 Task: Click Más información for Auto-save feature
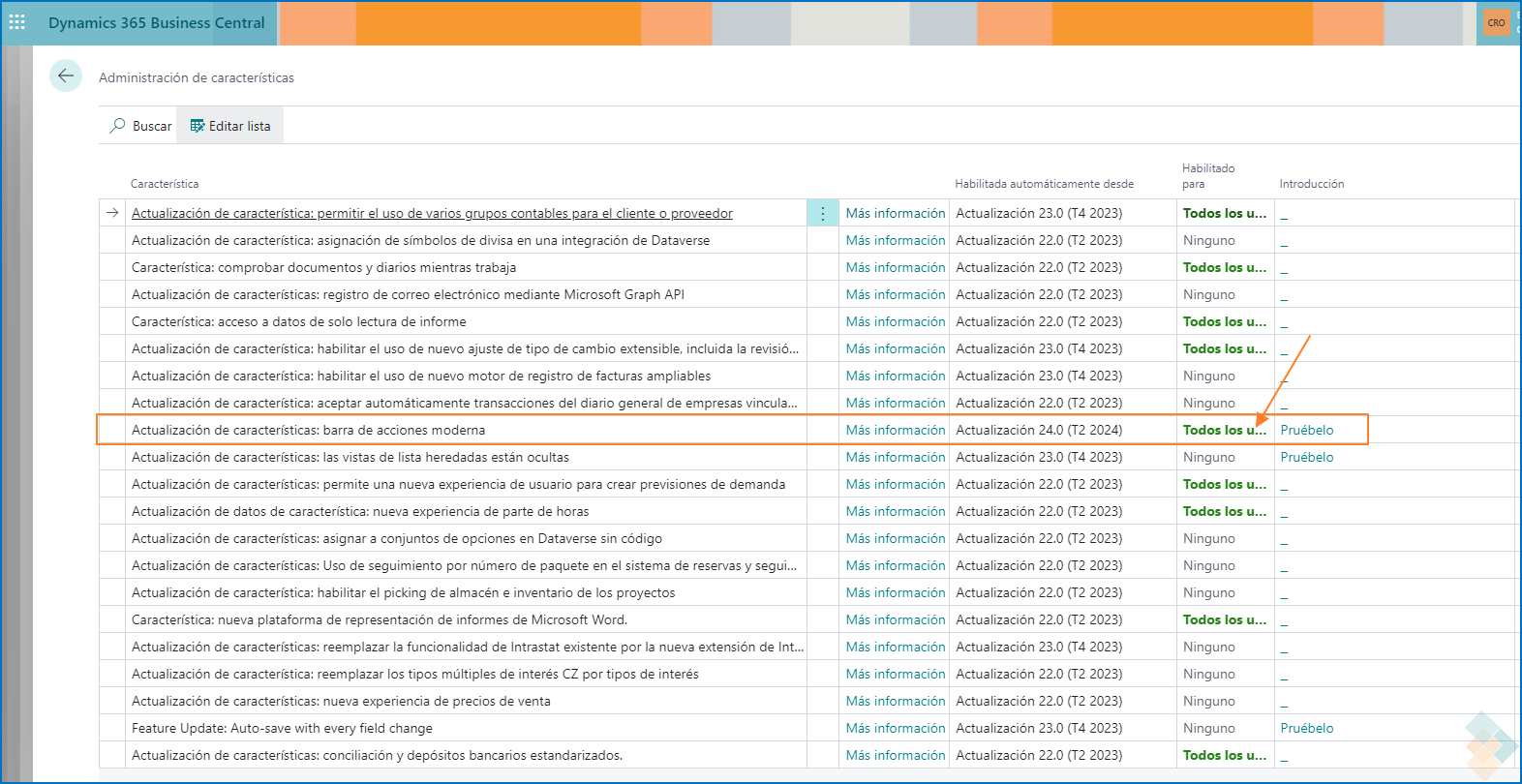896,728
